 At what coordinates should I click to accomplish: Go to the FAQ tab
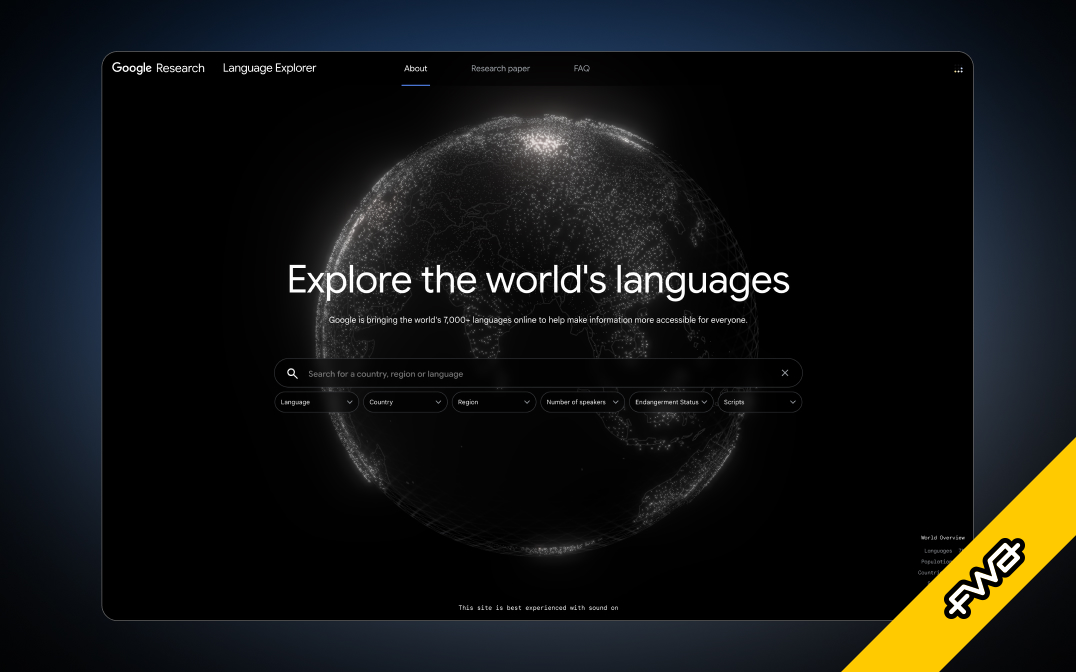pos(581,69)
